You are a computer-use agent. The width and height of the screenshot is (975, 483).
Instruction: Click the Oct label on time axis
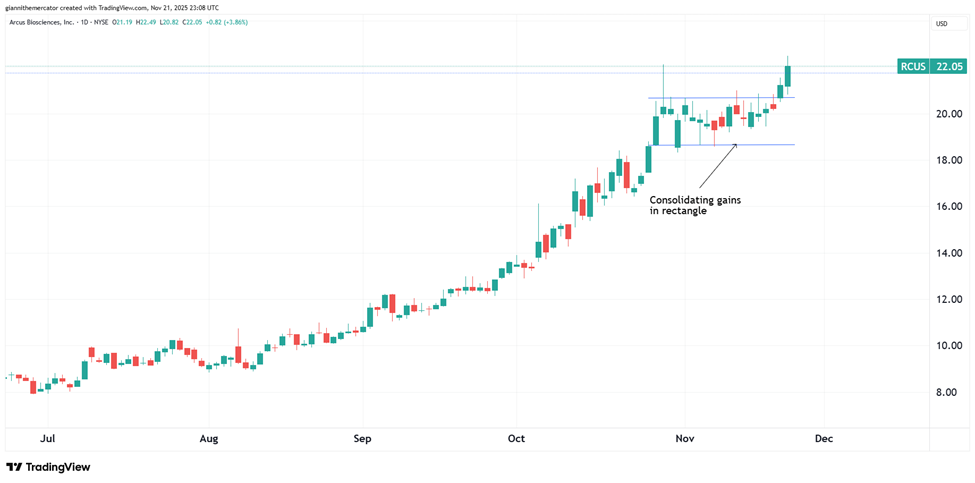click(x=516, y=438)
